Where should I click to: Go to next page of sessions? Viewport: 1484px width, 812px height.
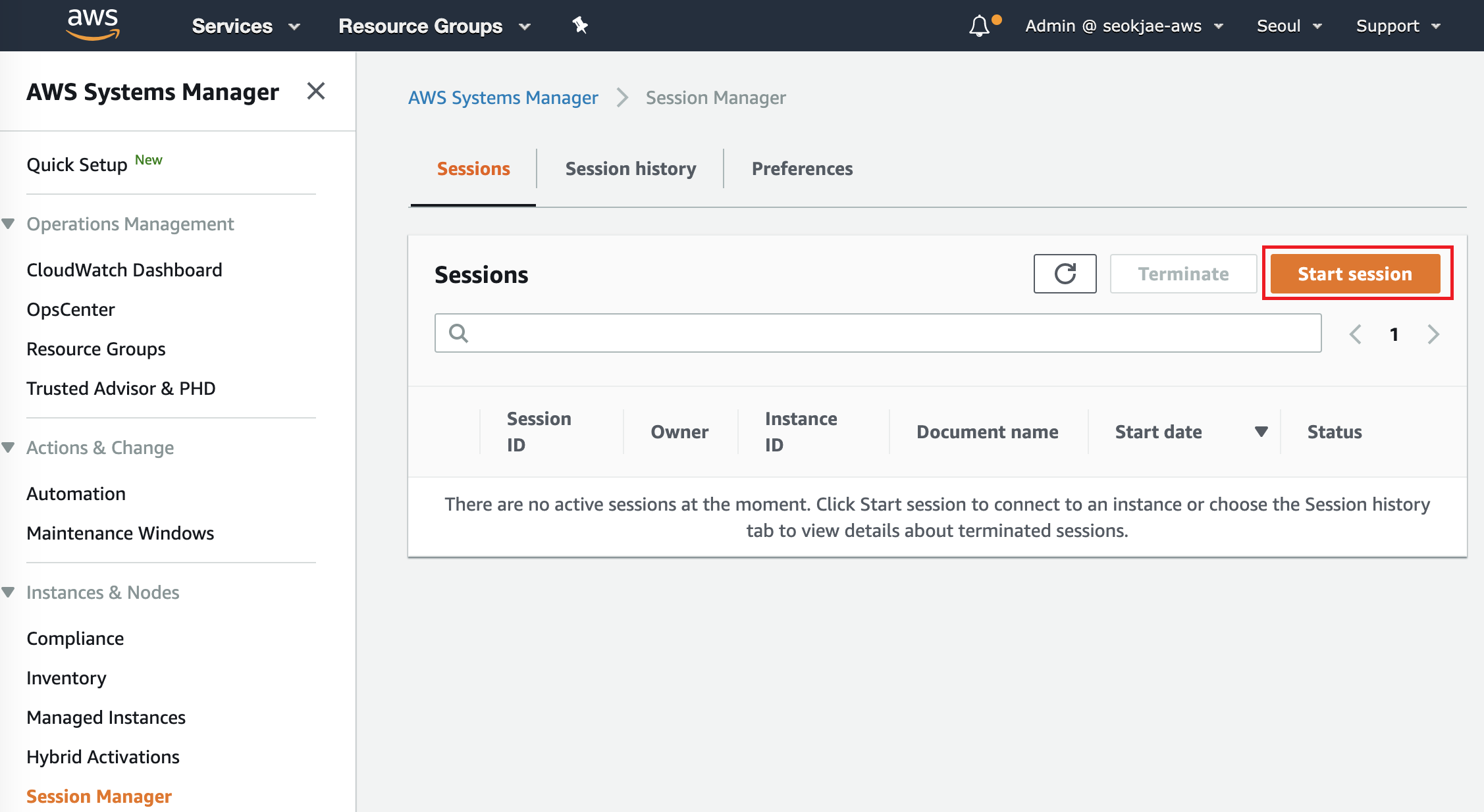pos(1433,334)
